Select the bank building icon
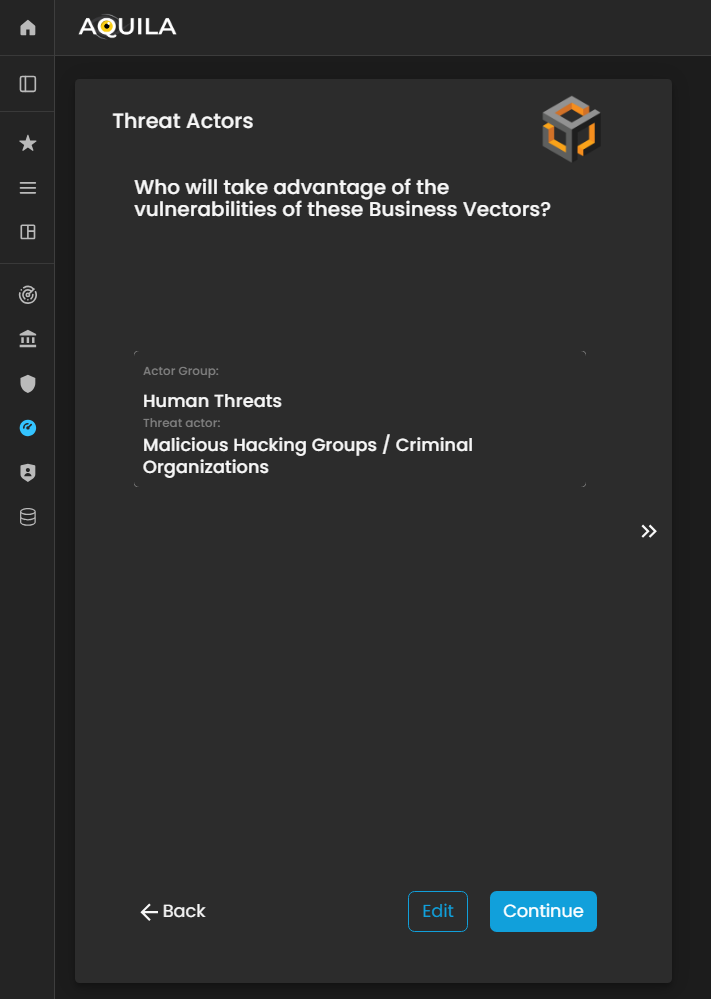The image size is (711, 999). (x=28, y=340)
